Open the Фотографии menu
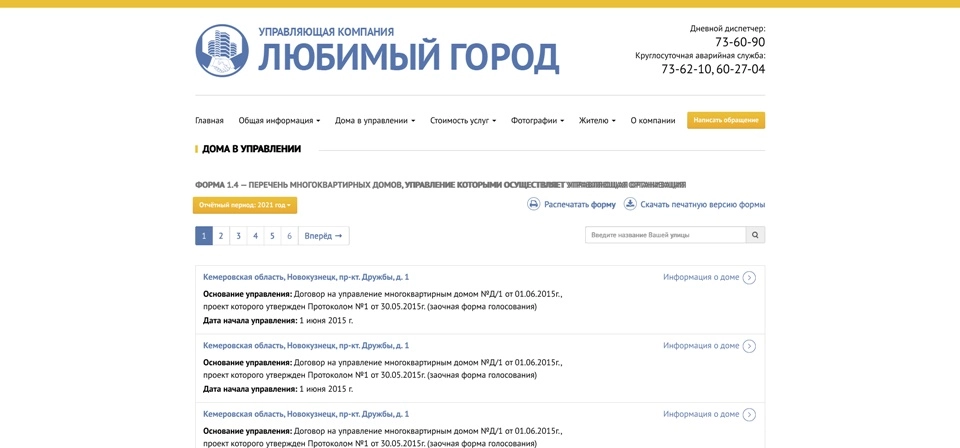 pyautogui.click(x=537, y=121)
